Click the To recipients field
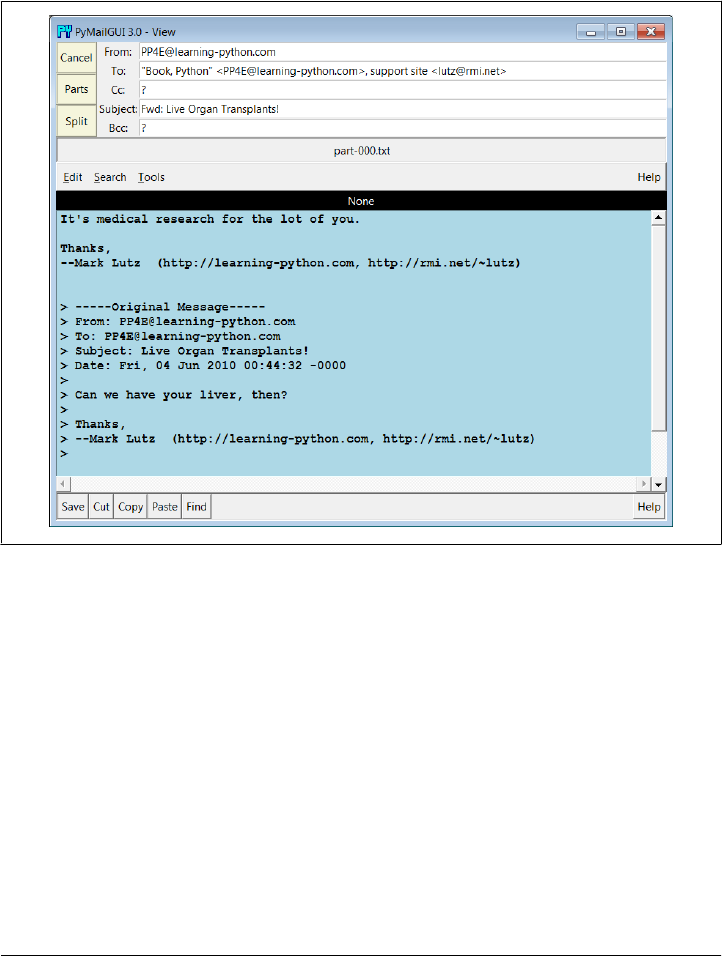Screen dimensions: 722x956 (x=402, y=71)
